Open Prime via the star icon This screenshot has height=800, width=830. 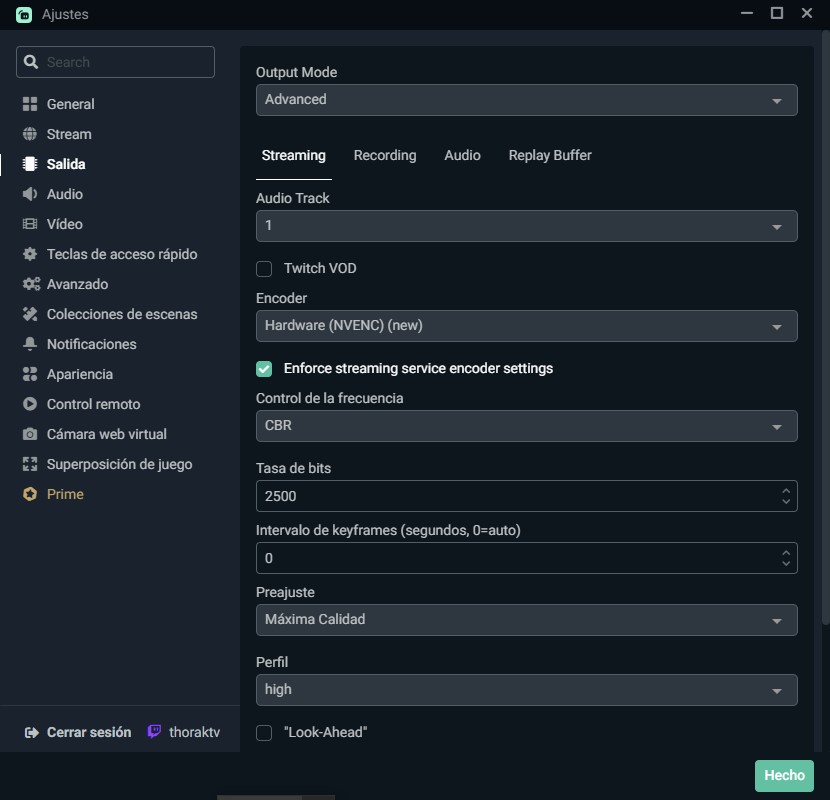[x=30, y=494]
